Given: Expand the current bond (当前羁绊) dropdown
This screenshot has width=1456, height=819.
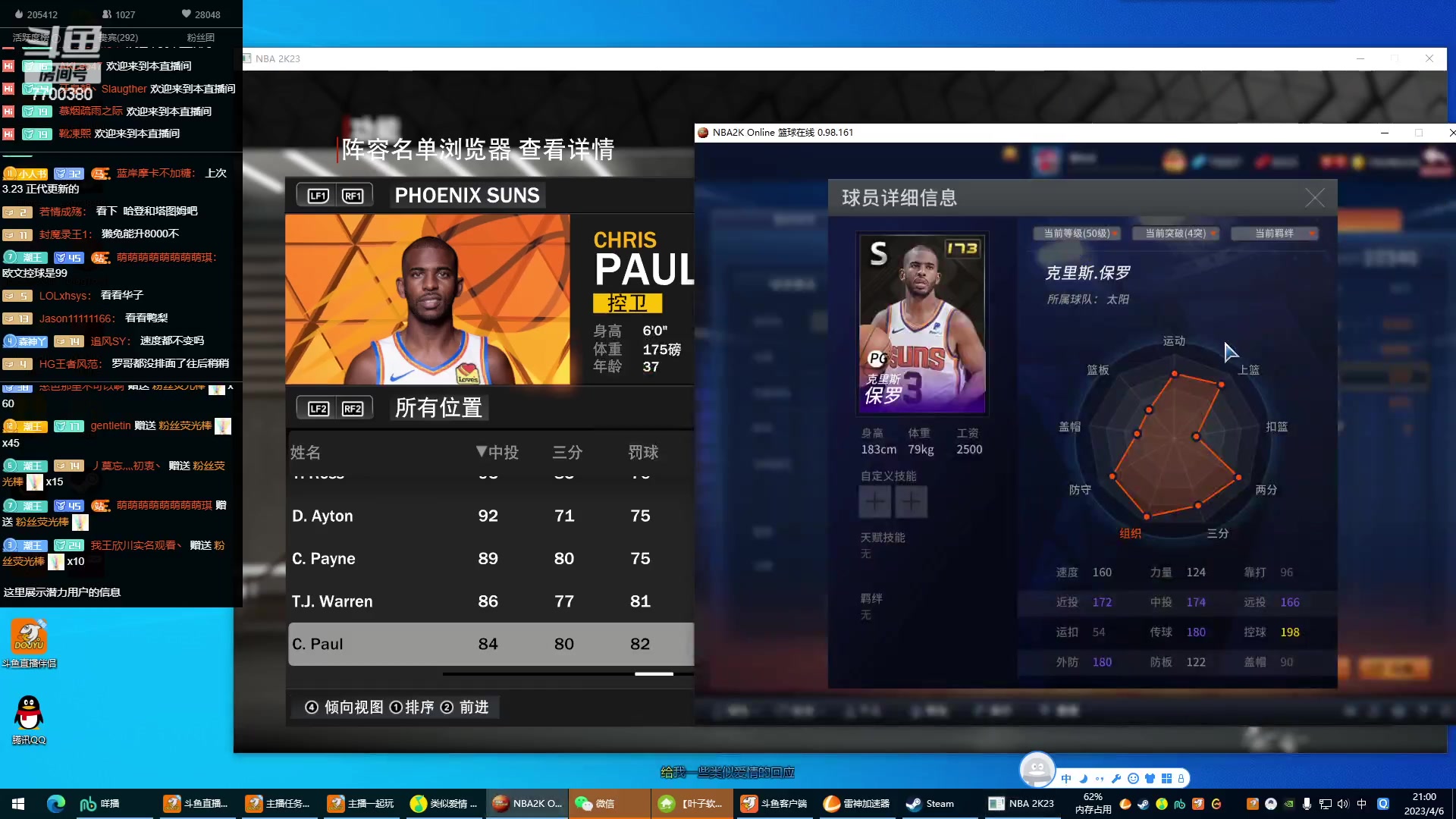Looking at the screenshot, I should click(x=1275, y=234).
